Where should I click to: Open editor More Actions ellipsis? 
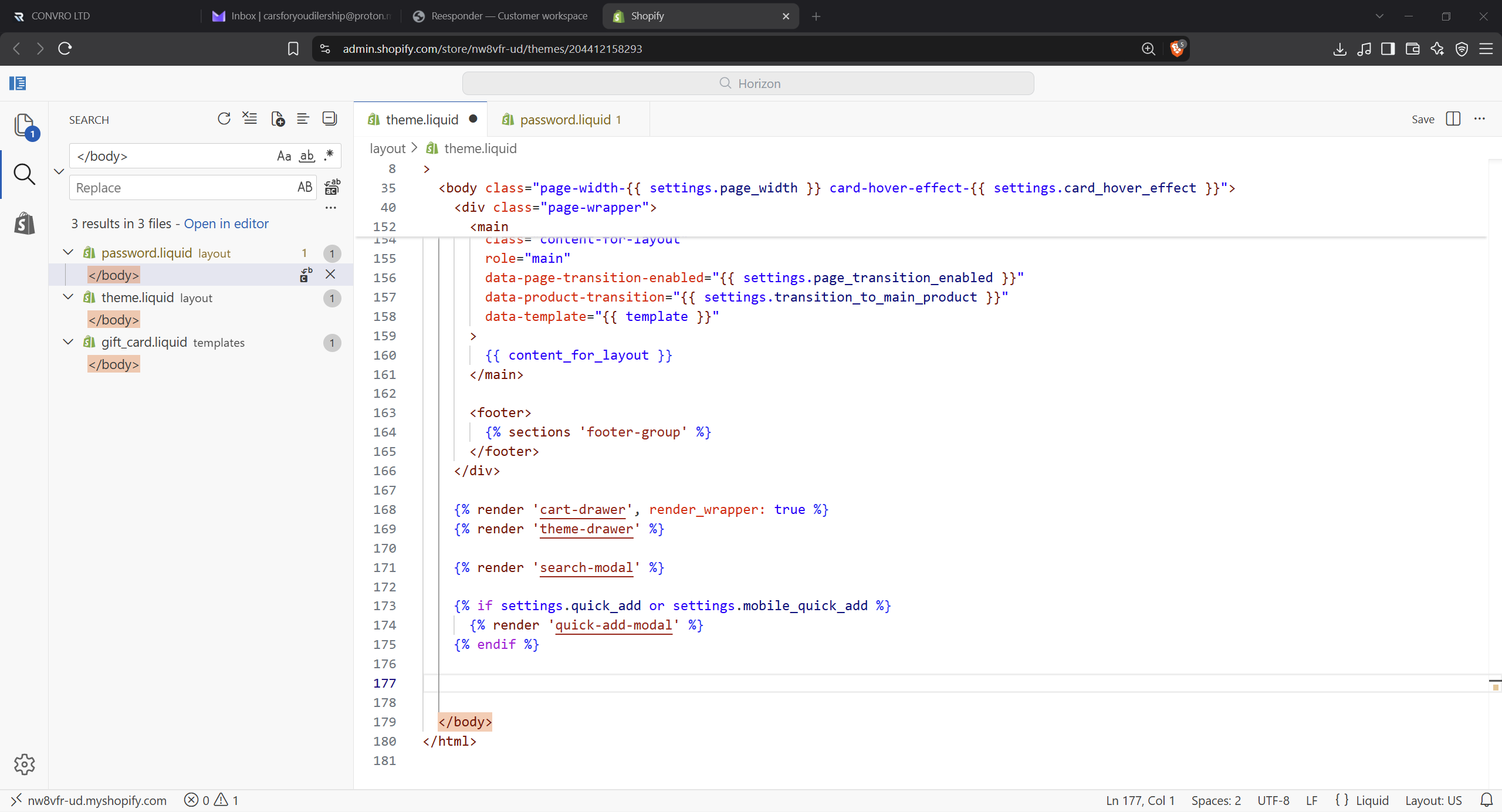[x=1480, y=119]
